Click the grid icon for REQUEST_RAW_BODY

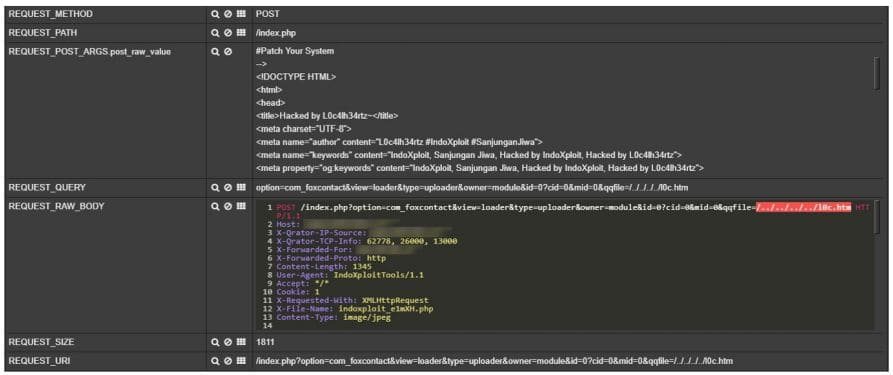tap(240, 206)
